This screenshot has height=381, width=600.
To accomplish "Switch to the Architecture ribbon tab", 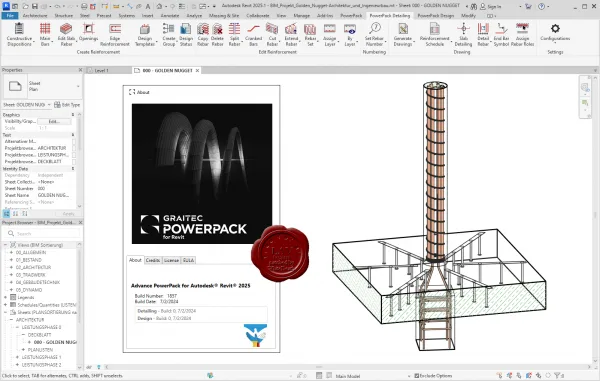I will pos(35,15).
